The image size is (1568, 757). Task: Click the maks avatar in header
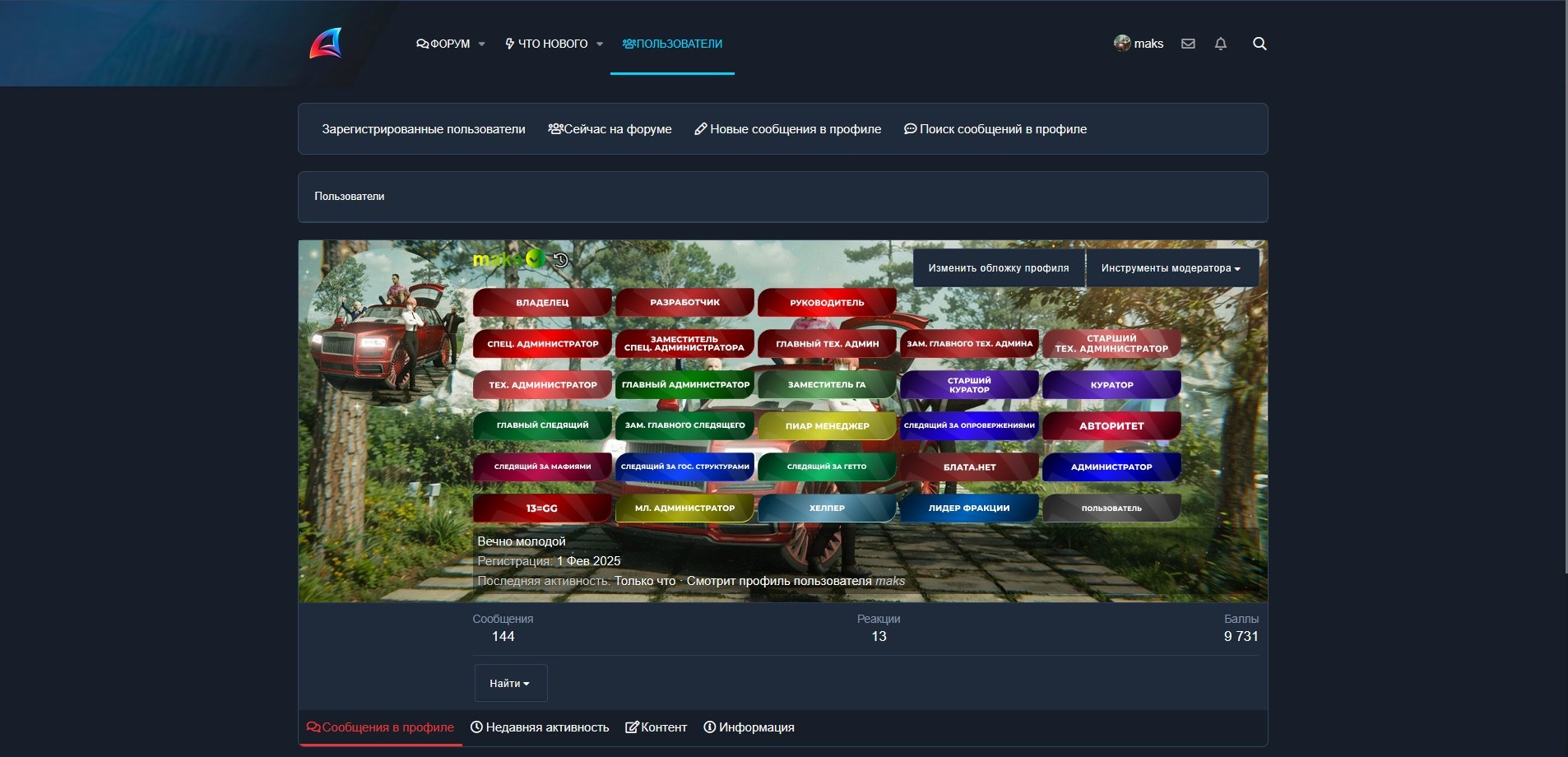pos(1121,44)
